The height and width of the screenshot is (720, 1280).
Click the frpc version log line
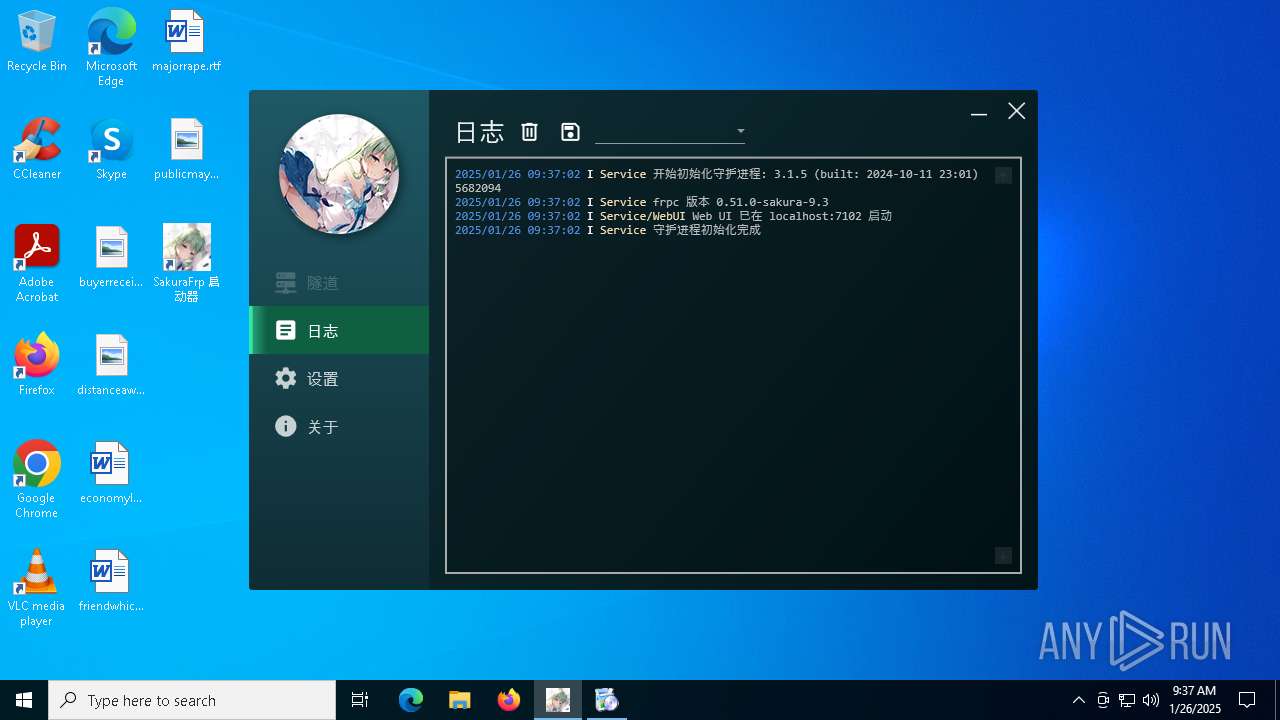coord(642,202)
